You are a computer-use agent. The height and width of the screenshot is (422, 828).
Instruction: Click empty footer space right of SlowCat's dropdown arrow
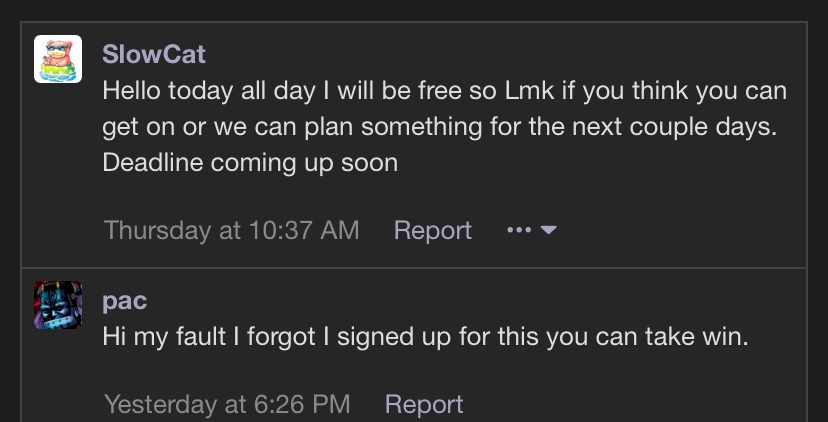click(x=681, y=230)
